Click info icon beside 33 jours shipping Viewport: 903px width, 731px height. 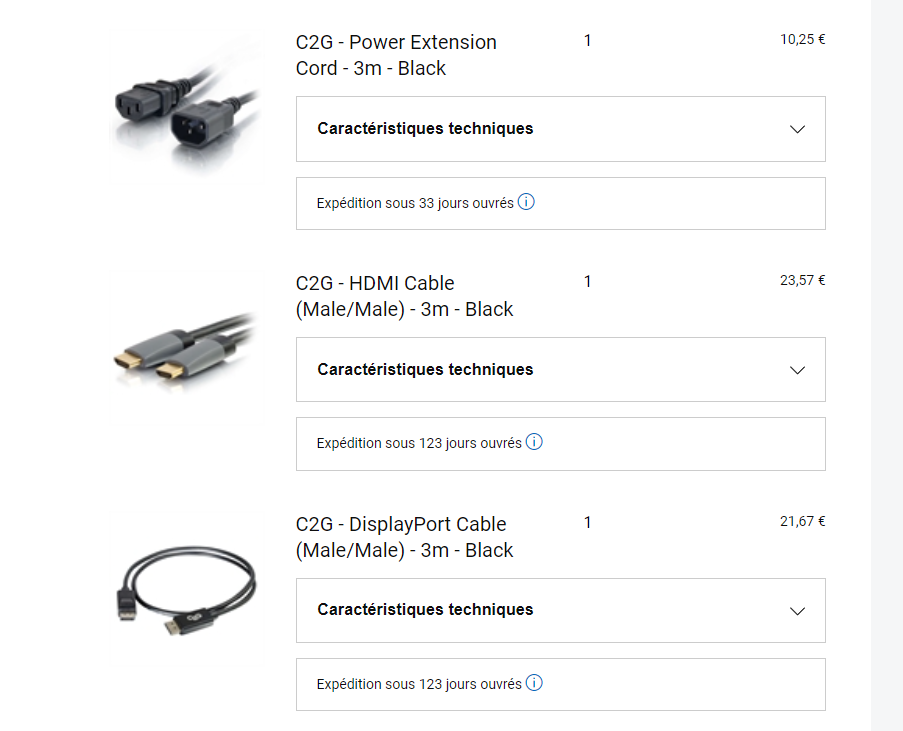(x=527, y=202)
